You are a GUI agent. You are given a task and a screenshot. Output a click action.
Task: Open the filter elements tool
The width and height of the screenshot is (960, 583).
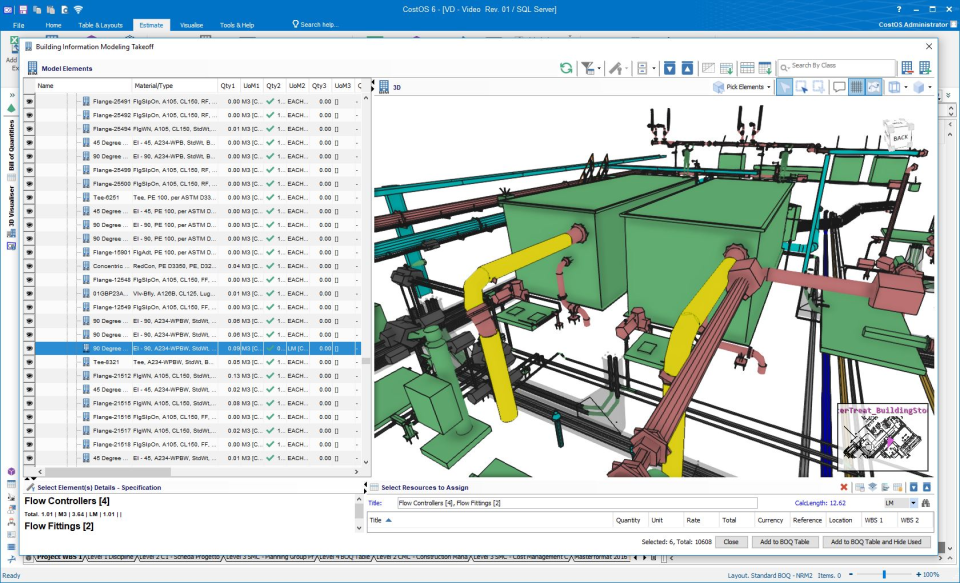tap(588, 67)
